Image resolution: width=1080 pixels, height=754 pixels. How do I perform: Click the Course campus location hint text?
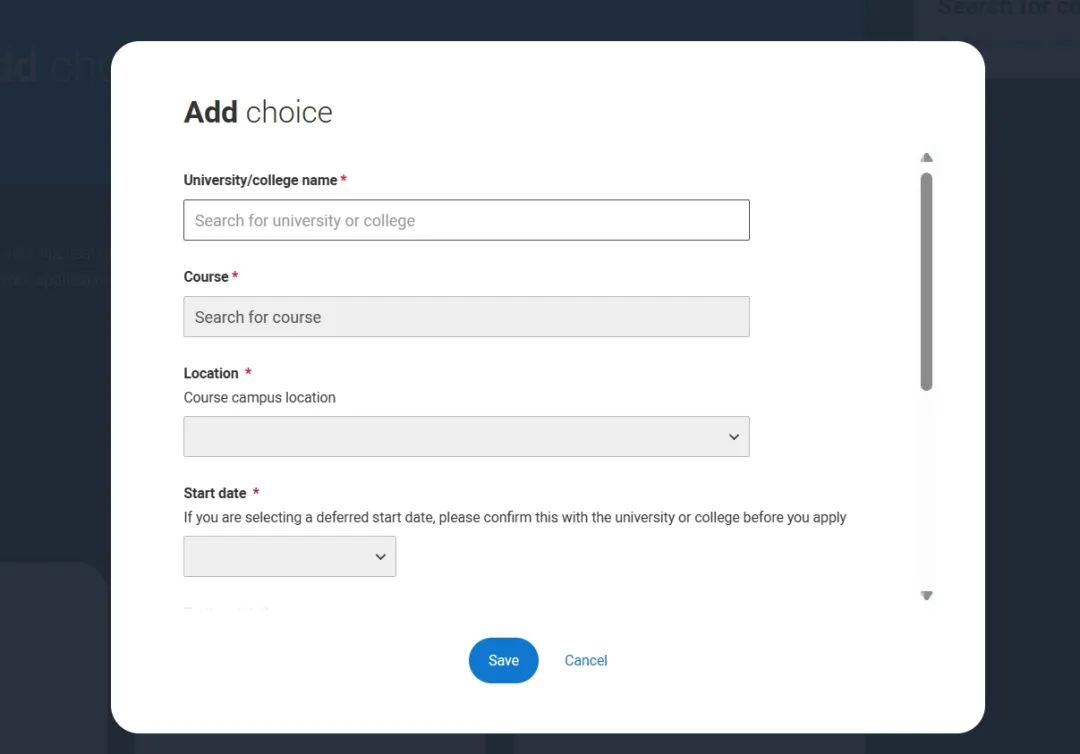click(x=260, y=398)
